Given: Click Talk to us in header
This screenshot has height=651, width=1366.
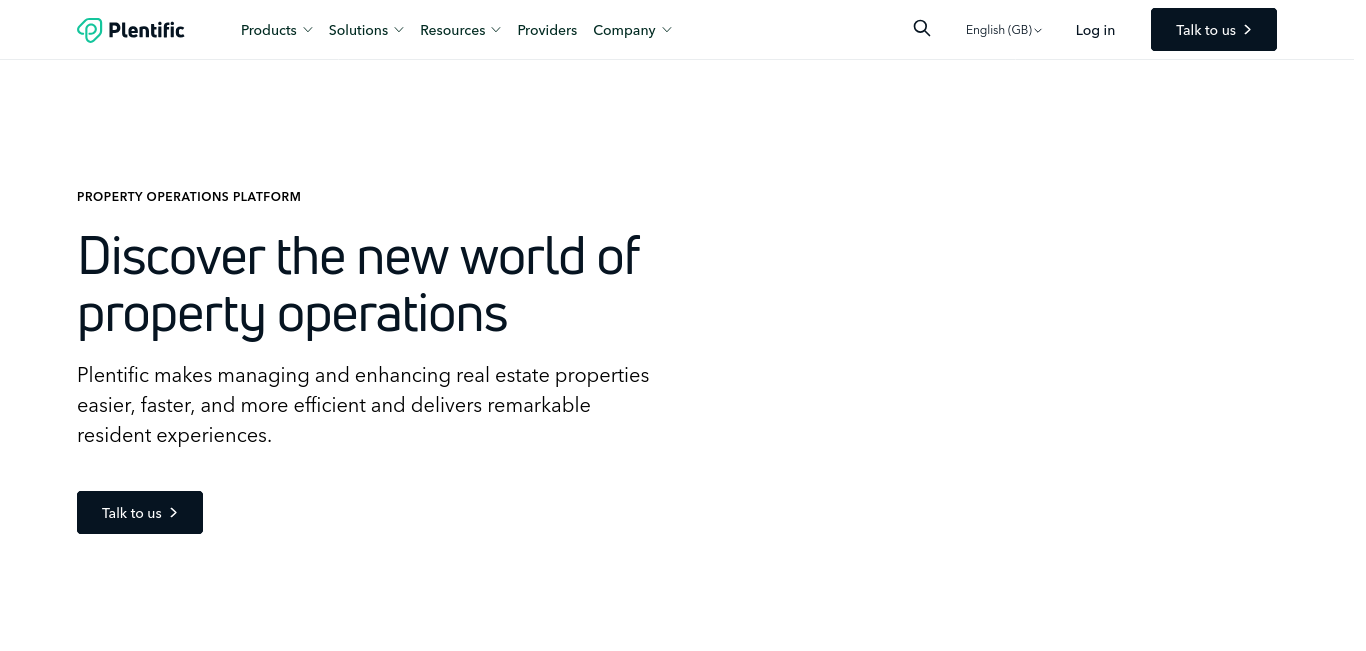Looking at the screenshot, I should click(x=1214, y=30).
